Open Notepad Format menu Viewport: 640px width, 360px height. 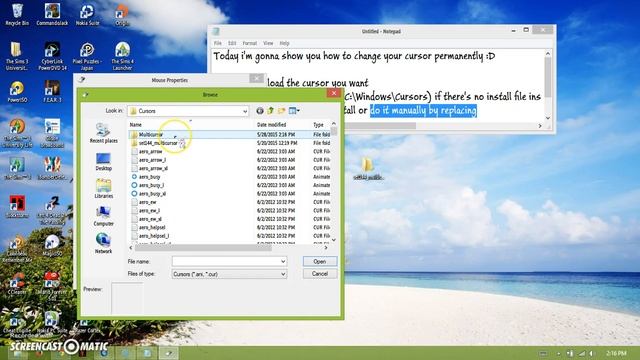[x=250, y=43]
